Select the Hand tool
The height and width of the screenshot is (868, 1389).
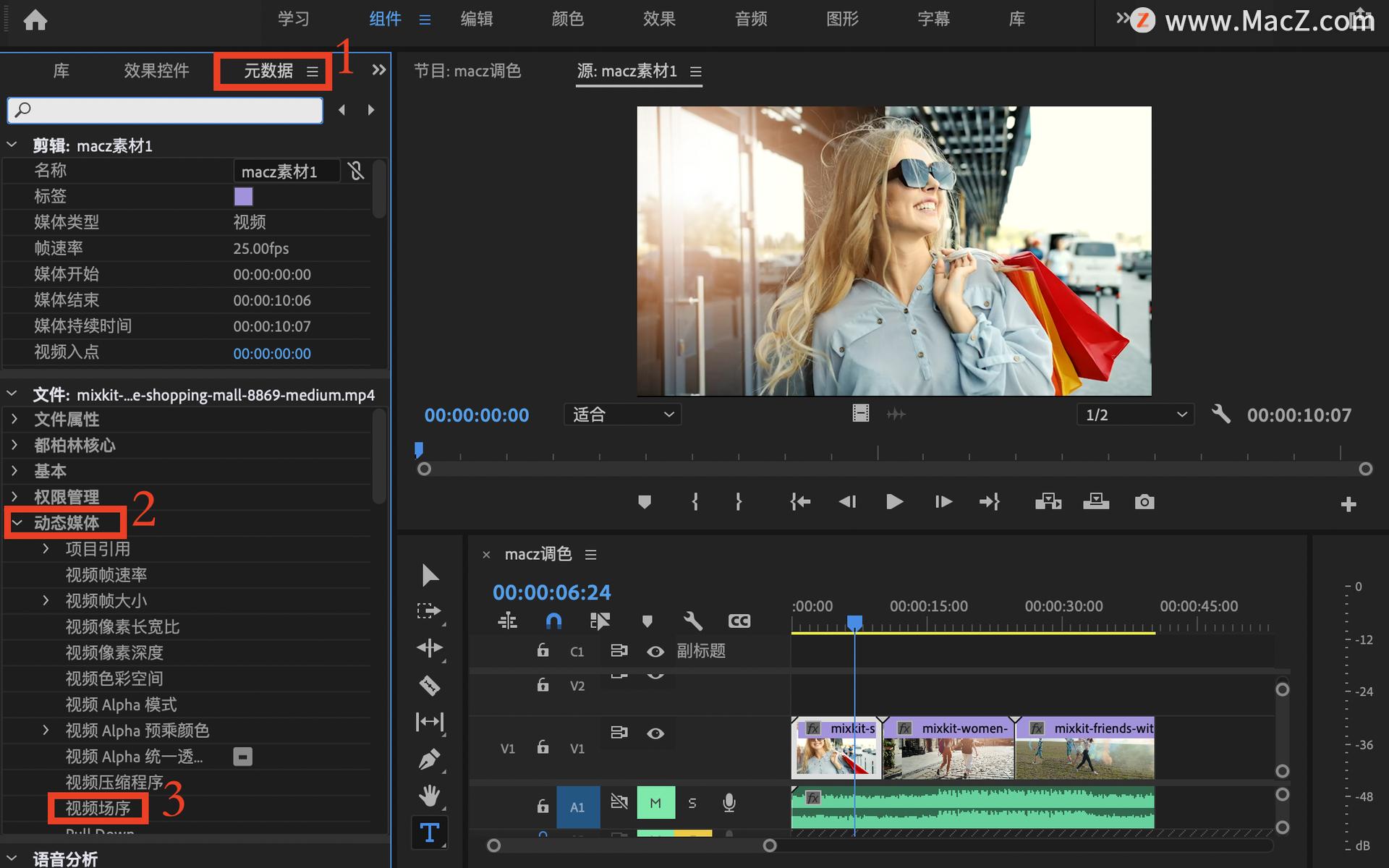coord(430,796)
